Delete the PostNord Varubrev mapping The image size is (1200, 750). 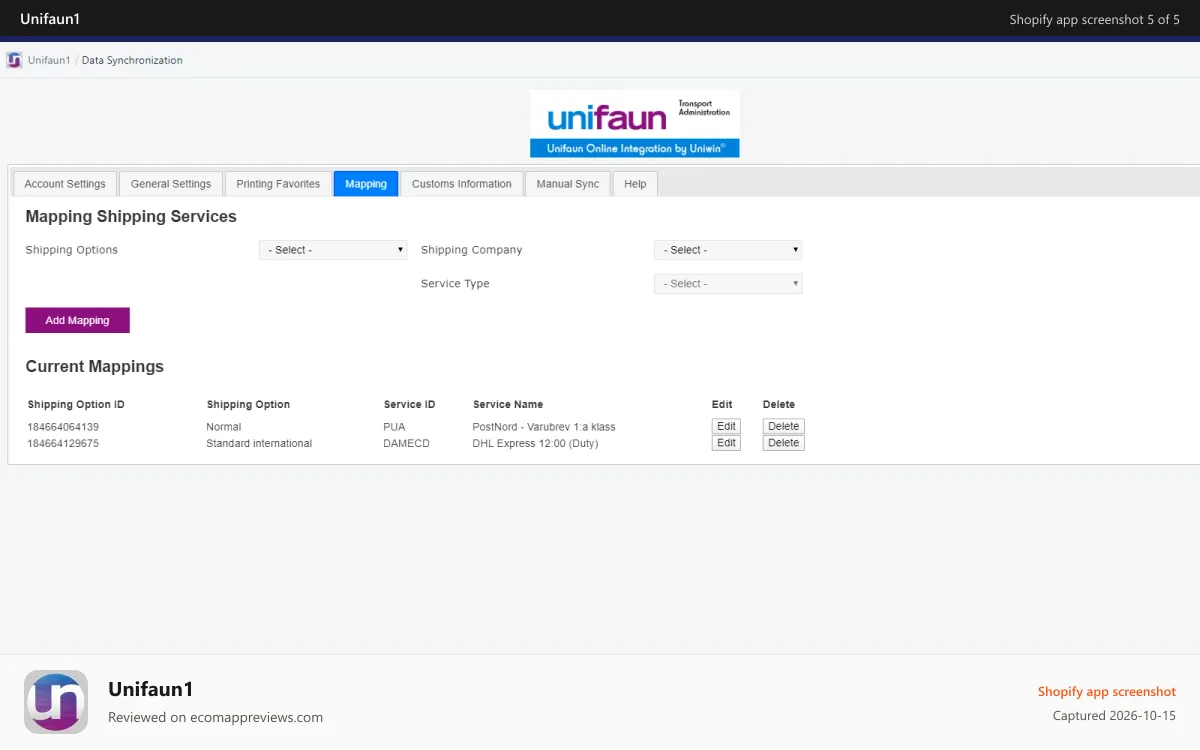[783, 426]
